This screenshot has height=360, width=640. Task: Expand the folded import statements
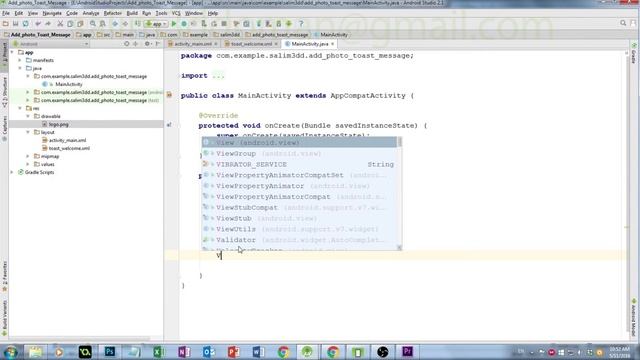218,76
